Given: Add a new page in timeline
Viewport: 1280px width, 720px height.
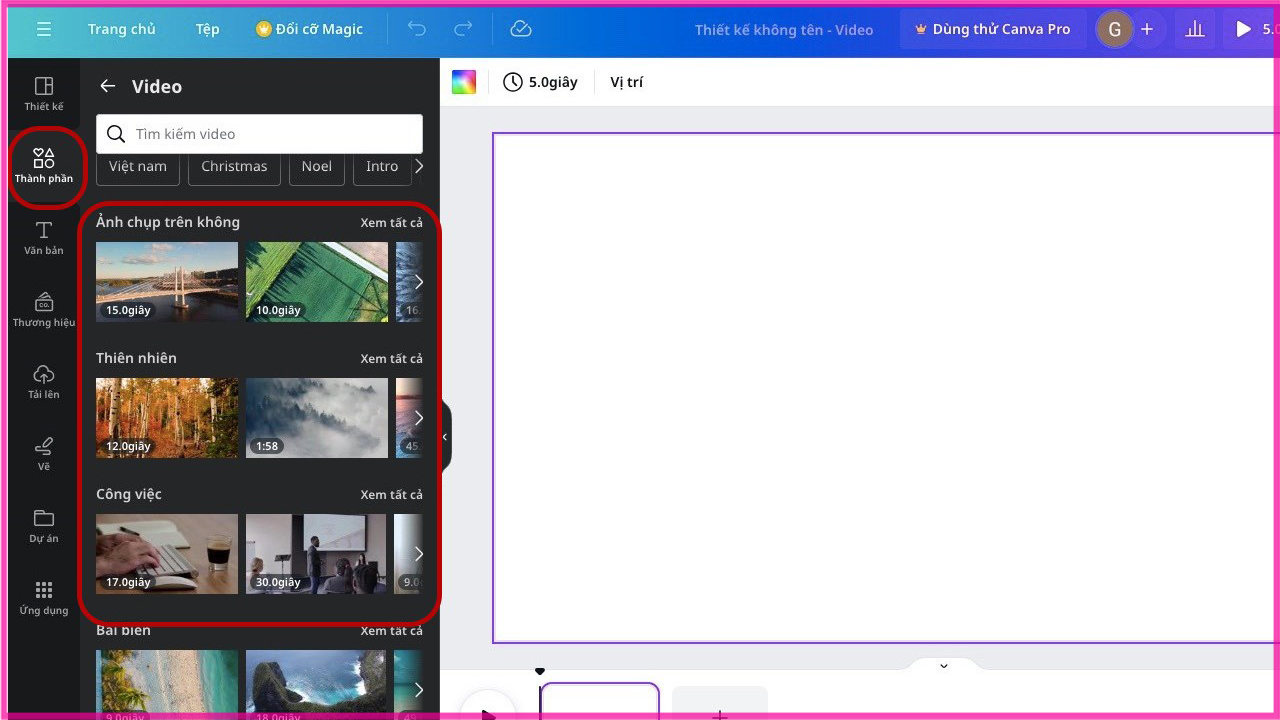Looking at the screenshot, I should [x=719, y=703].
